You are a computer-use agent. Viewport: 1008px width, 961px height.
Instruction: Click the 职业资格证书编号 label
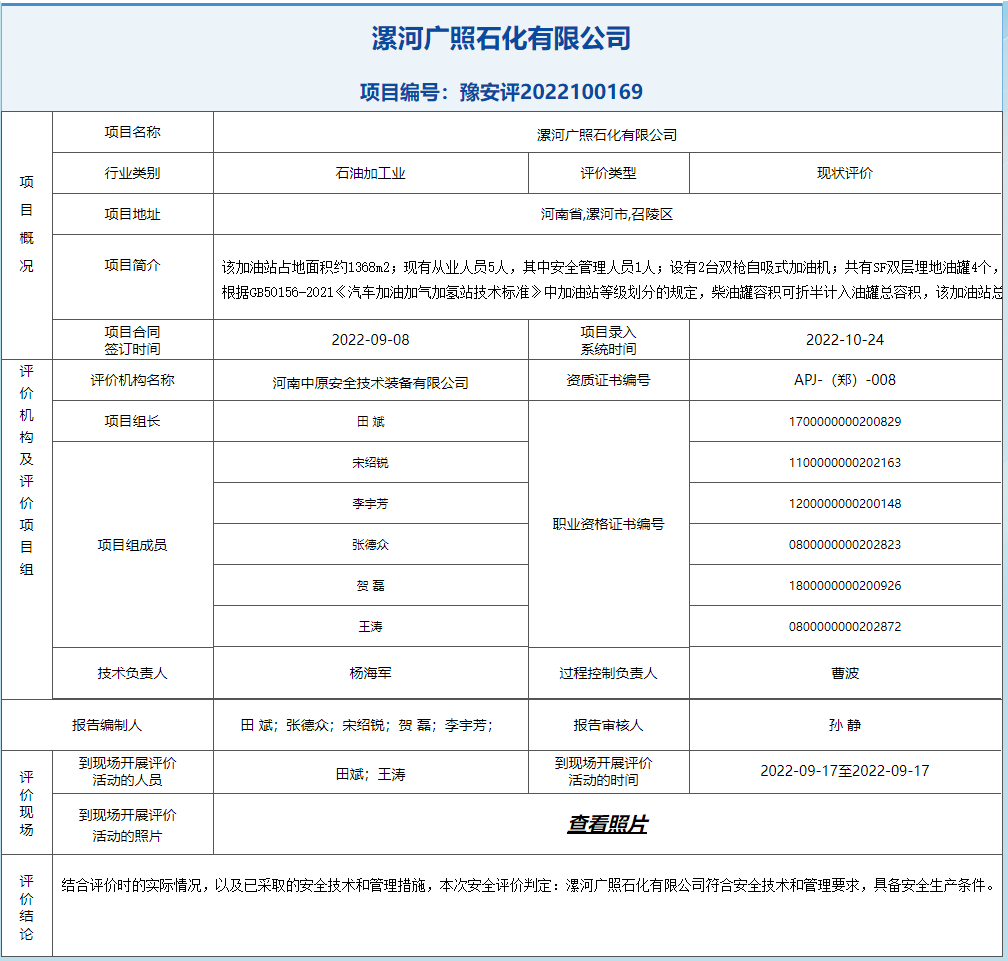coord(608,524)
